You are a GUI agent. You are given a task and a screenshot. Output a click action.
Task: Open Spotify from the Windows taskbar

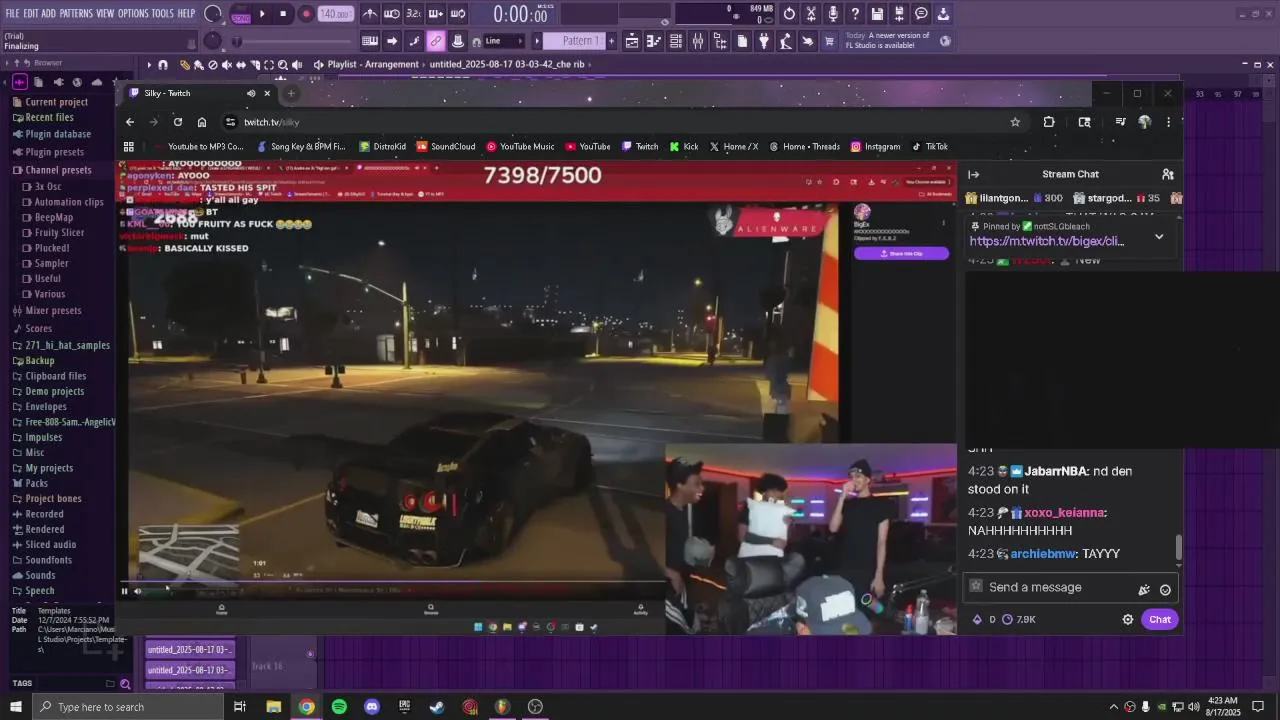tap(339, 707)
